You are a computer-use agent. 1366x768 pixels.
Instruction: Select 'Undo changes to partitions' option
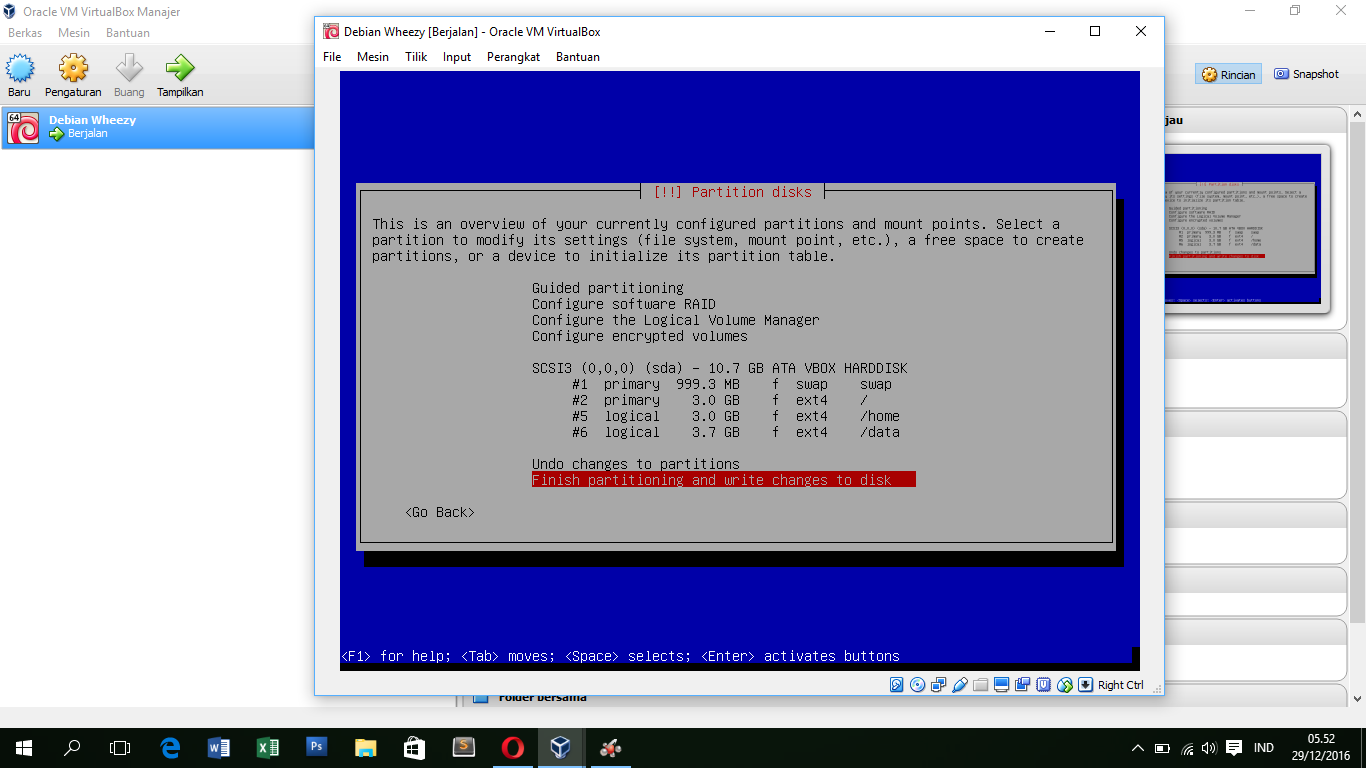636,464
